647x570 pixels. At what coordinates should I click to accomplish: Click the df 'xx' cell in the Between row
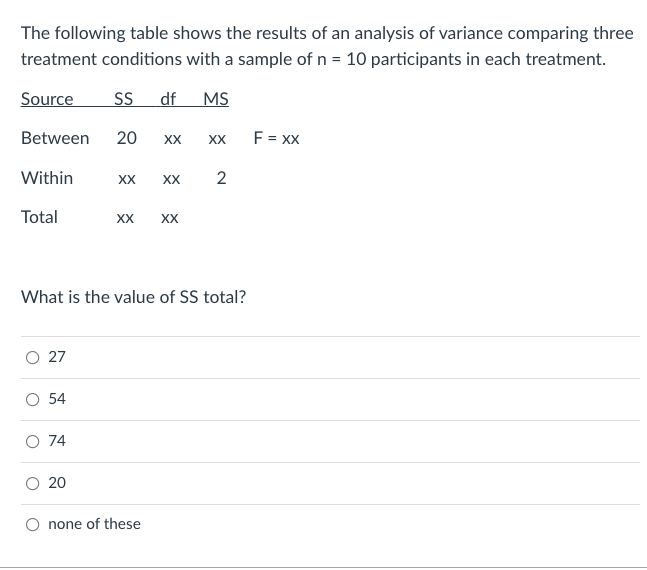(x=171, y=140)
